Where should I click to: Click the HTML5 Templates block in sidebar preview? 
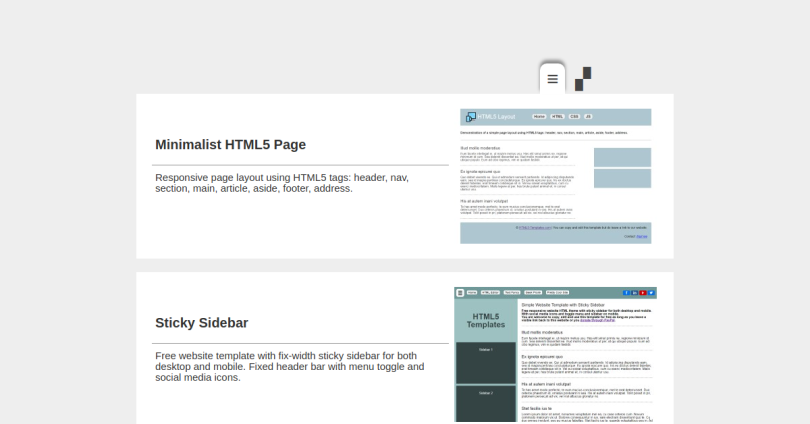[x=486, y=320]
